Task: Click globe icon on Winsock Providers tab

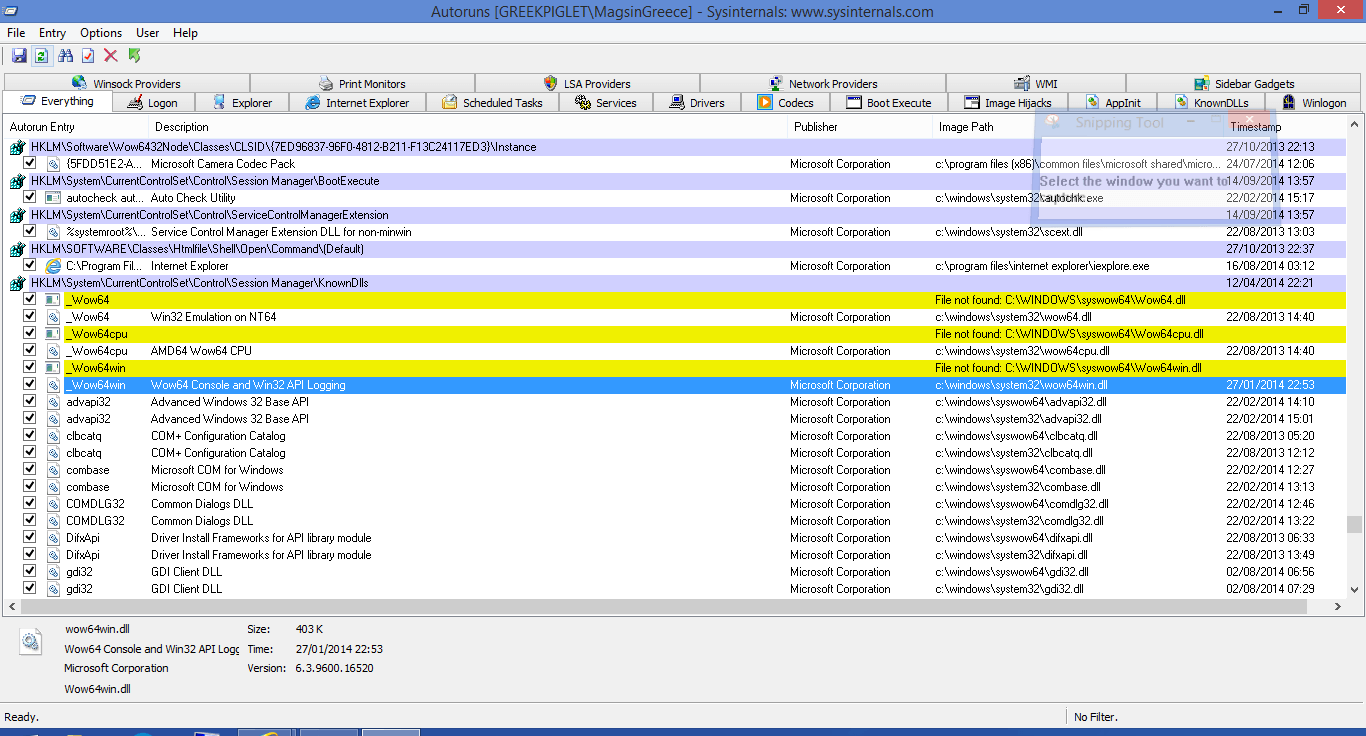Action: tap(80, 84)
